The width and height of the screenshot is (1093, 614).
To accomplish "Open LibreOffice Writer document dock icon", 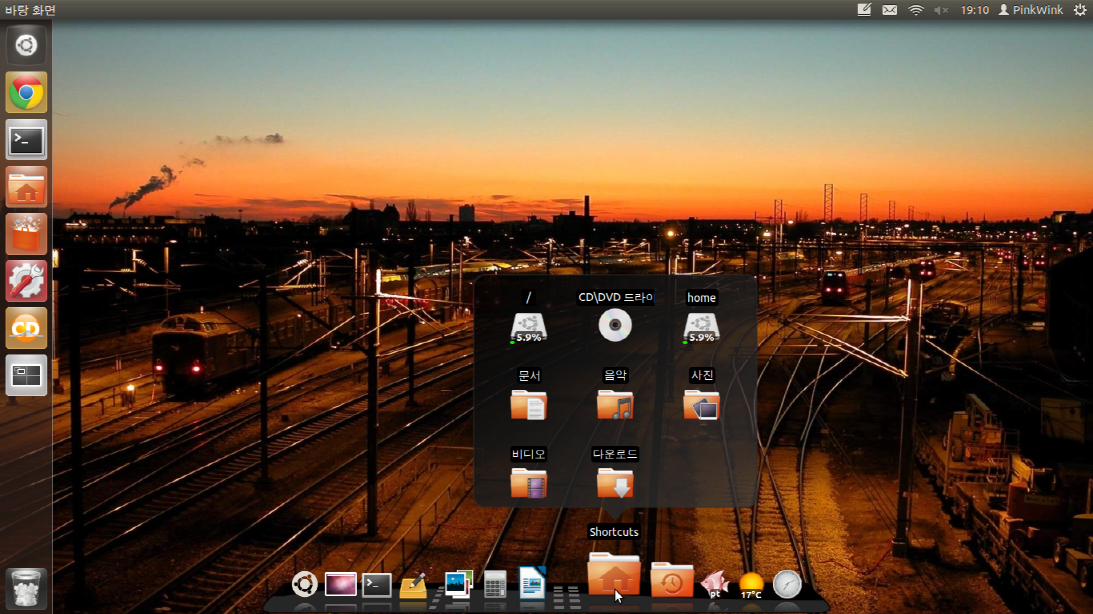I will pyautogui.click(x=532, y=583).
